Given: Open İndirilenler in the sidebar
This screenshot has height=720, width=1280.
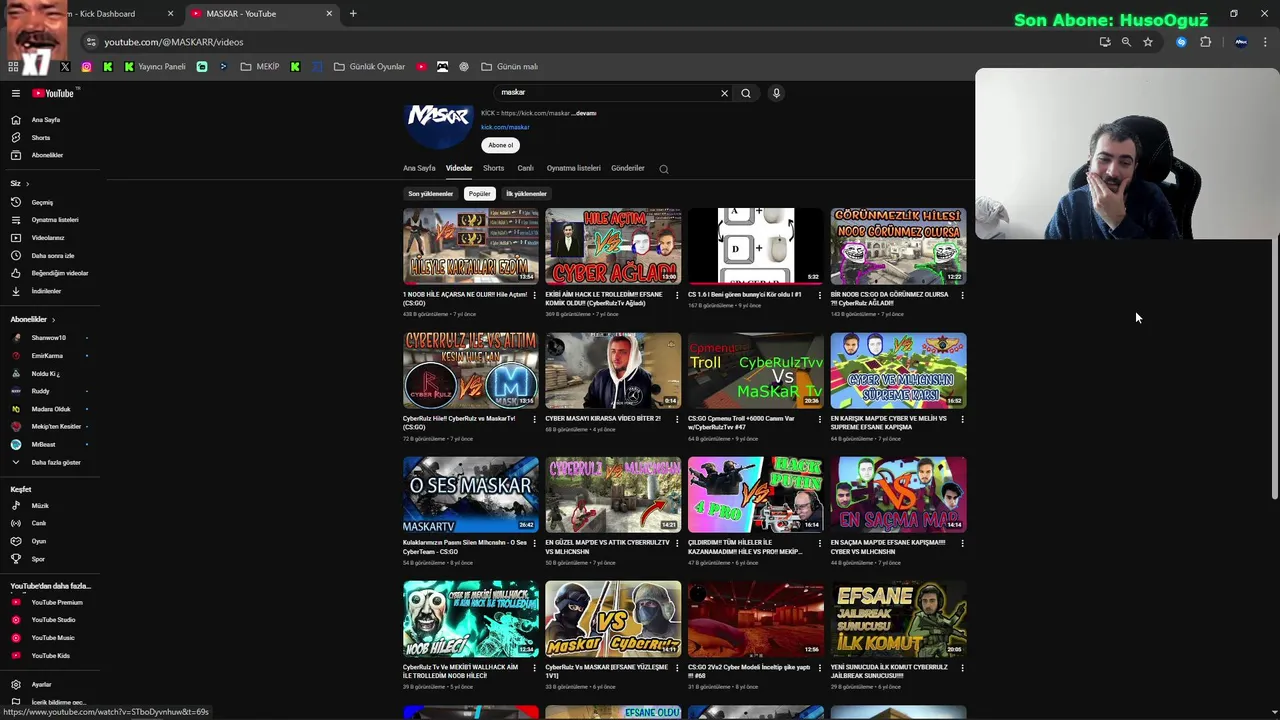Looking at the screenshot, I should click(46, 291).
